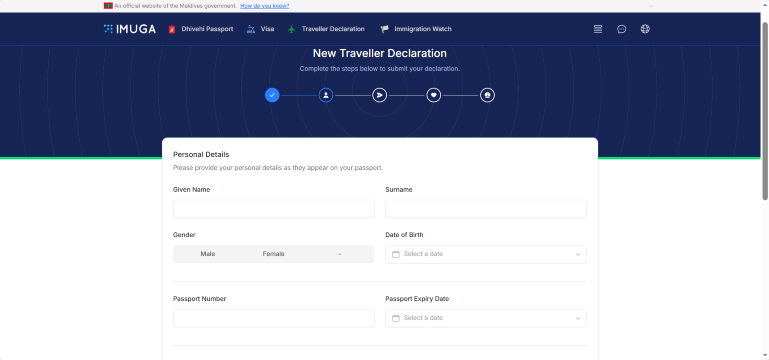Click the 'Passport Number' label
769x360 pixels.
click(200, 299)
